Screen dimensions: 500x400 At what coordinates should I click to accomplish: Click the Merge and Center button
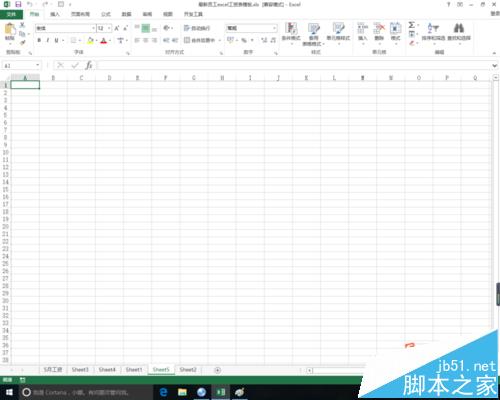point(200,40)
